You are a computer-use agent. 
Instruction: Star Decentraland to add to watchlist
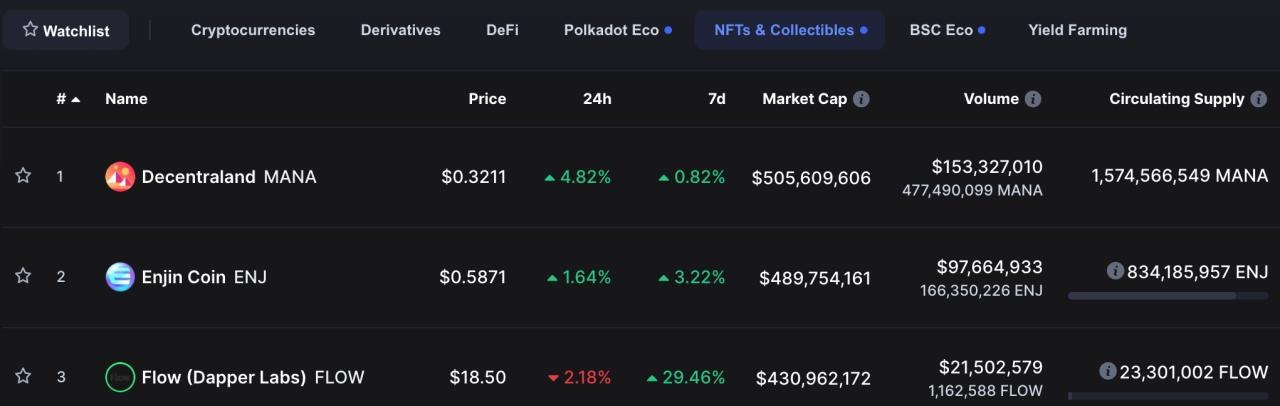23,176
